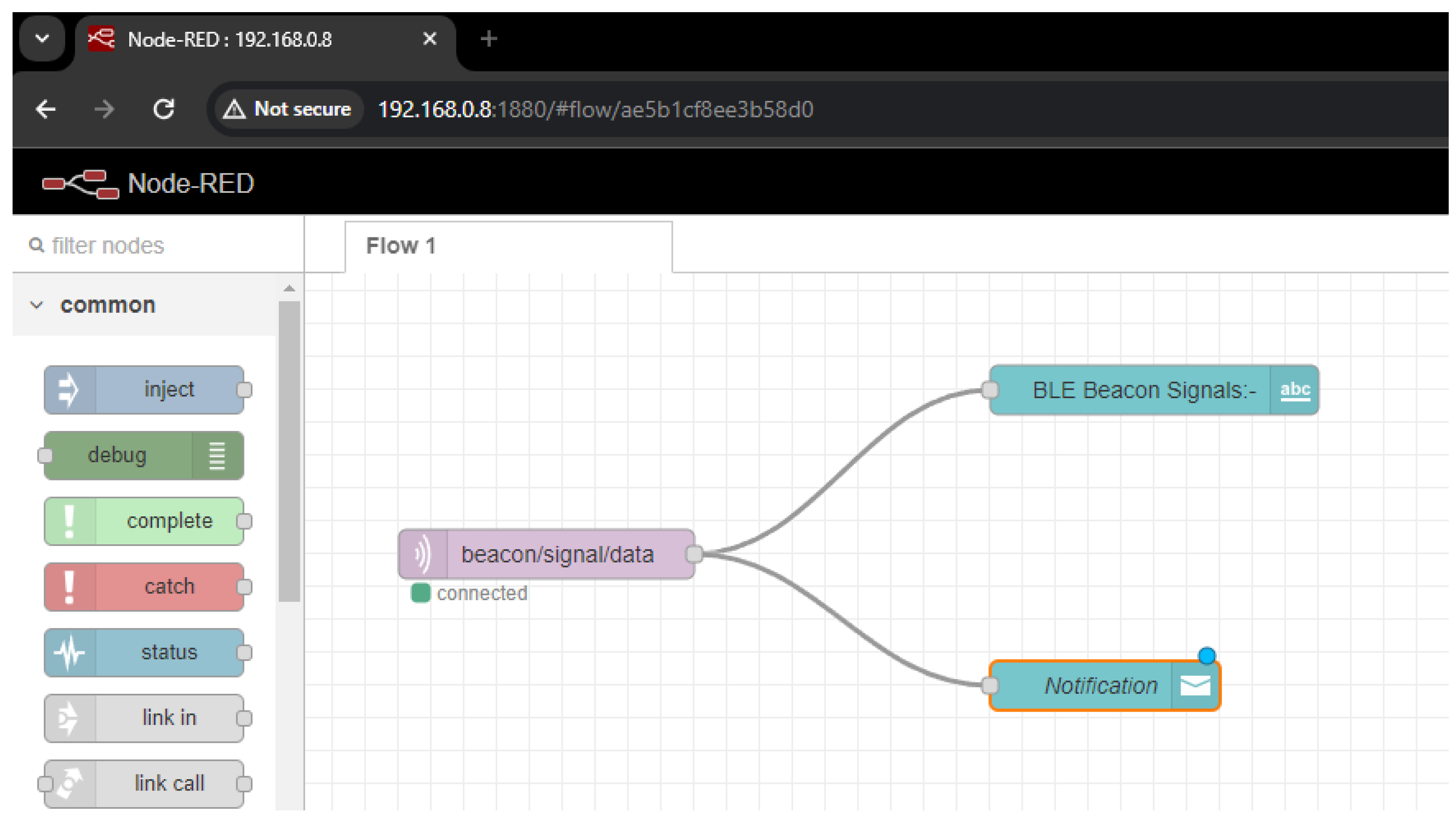Screen dimensions: 1456x825
Task: Click the complete node exclamation icon
Action: pyautogui.click(x=68, y=521)
